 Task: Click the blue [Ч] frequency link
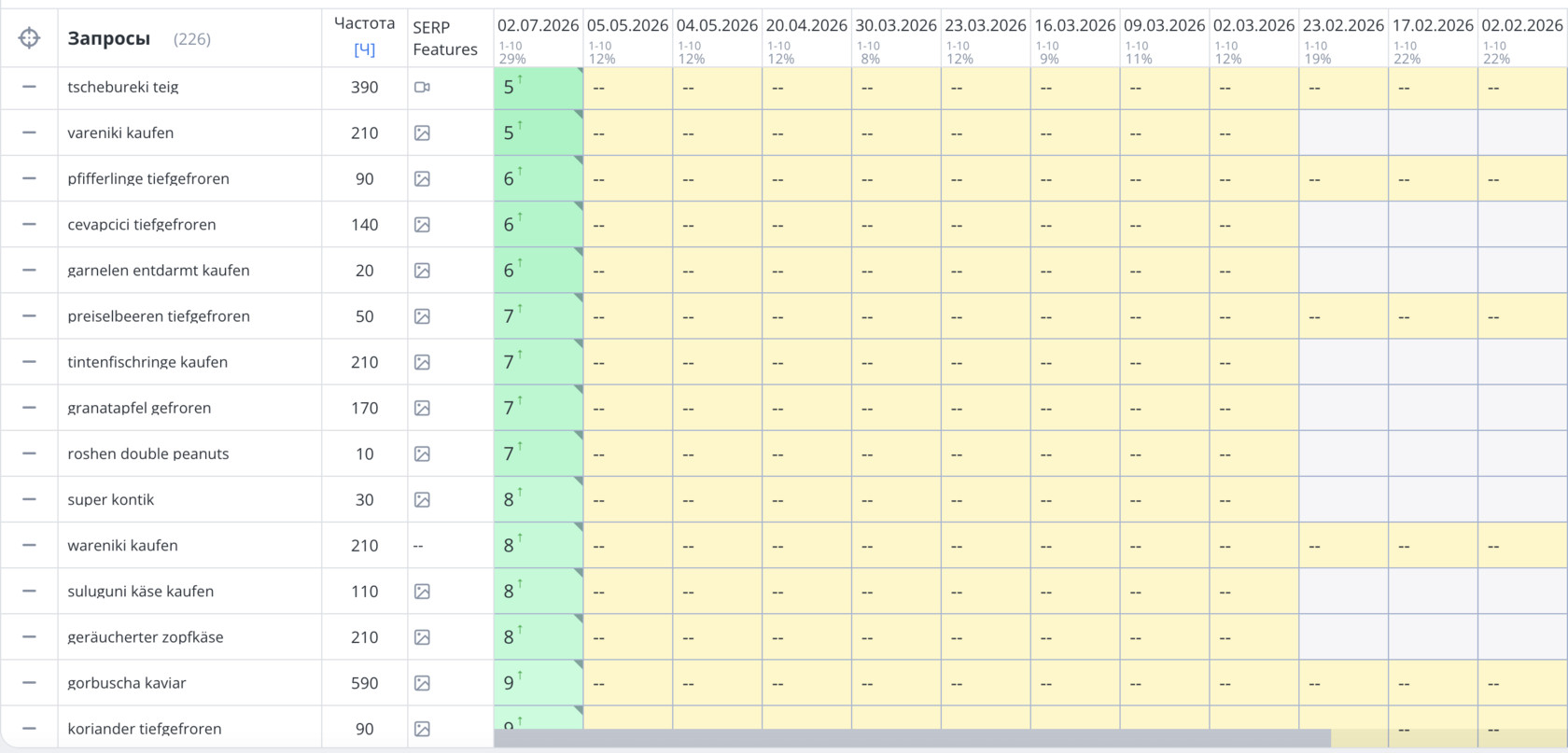(364, 49)
